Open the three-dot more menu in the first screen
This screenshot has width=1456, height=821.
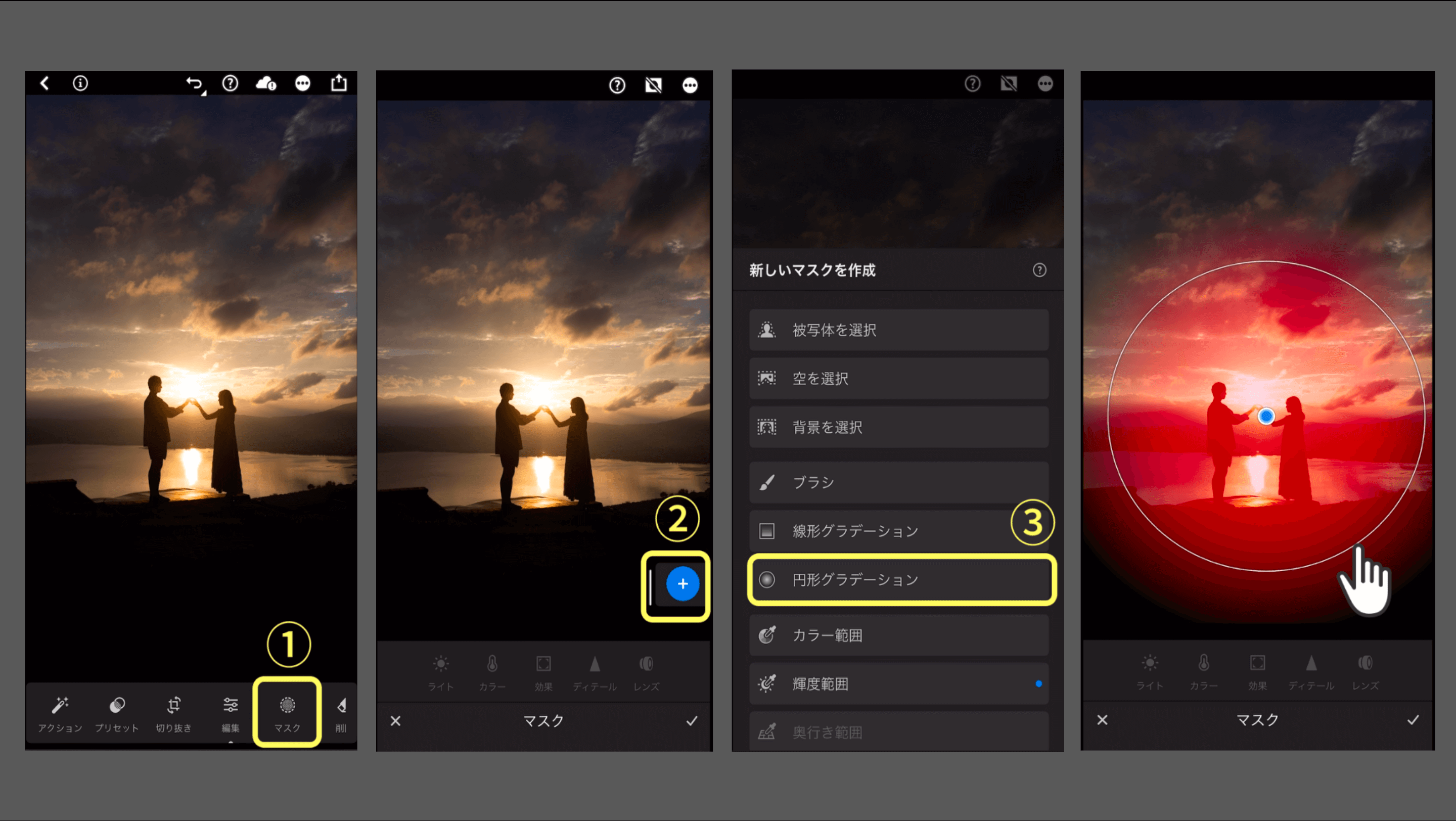[x=302, y=83]
